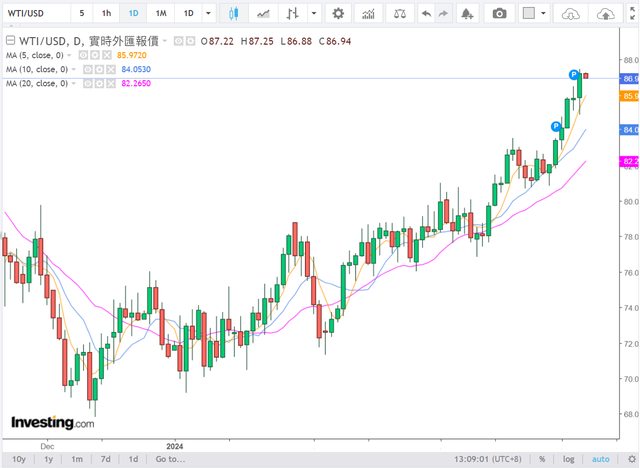The image size is (640, 468).
Task: Select the 1h timeframe
Action: point(106,14)
